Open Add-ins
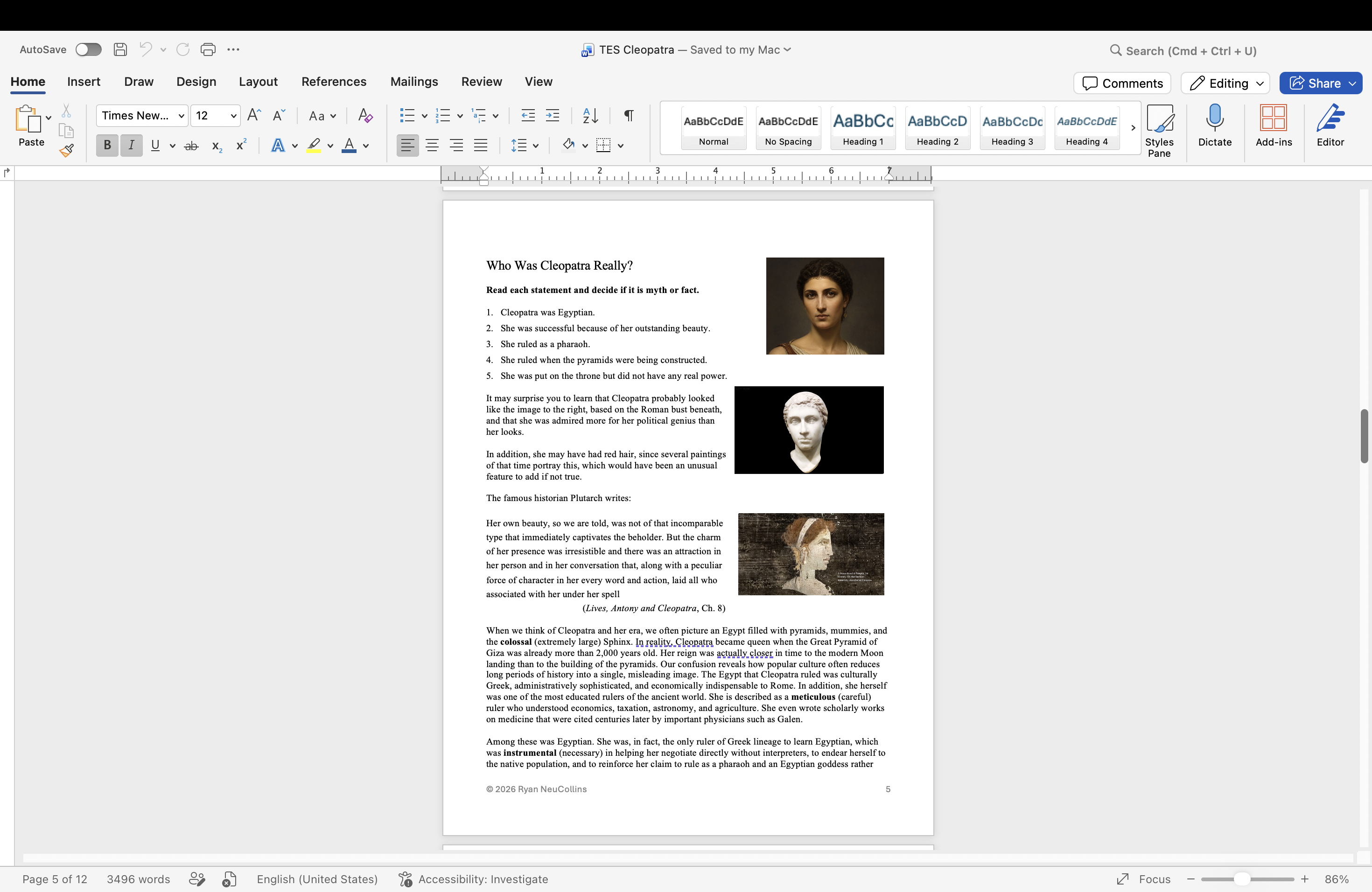 1274,125
